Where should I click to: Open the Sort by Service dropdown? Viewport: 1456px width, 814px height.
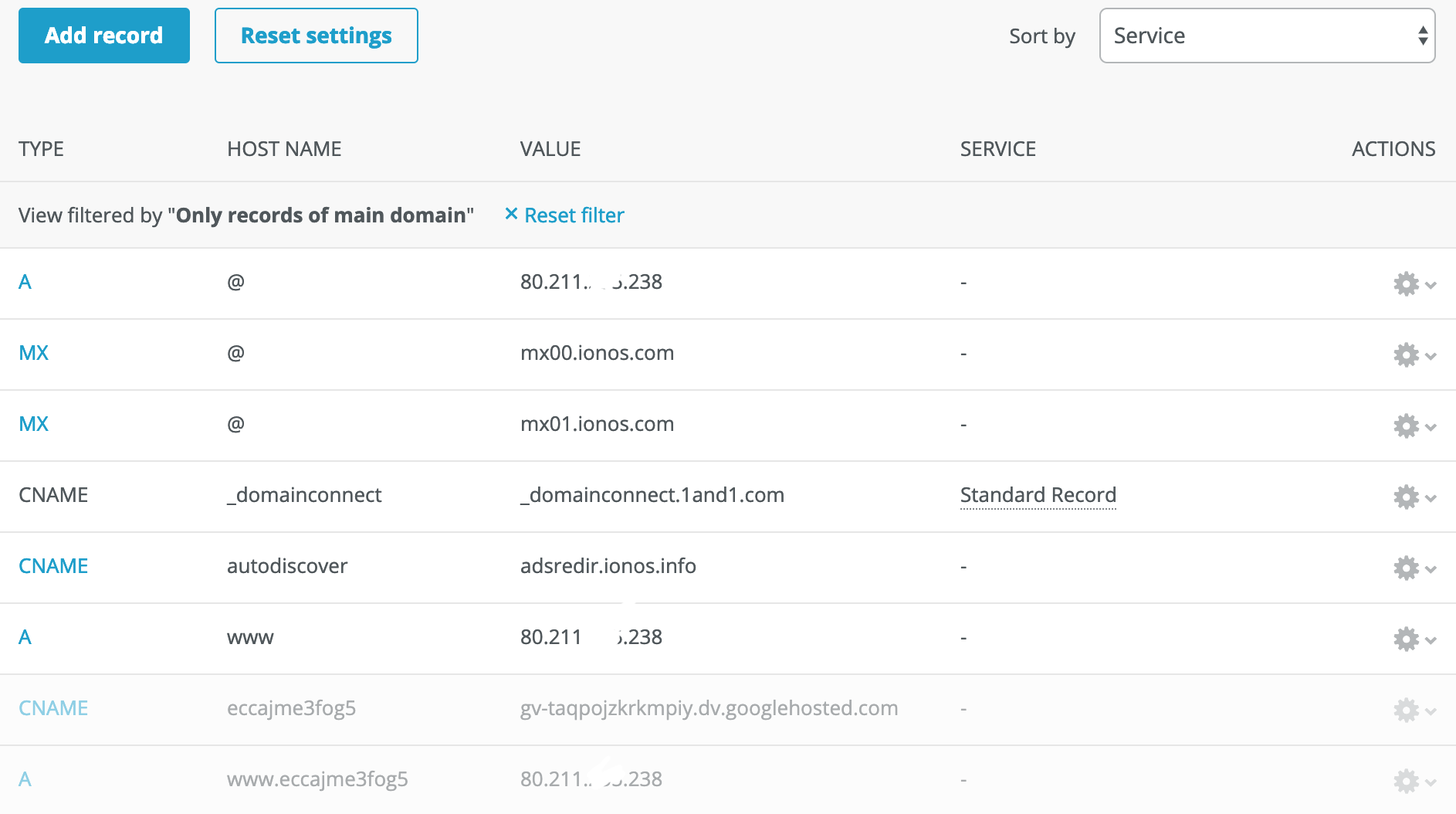1267,36
